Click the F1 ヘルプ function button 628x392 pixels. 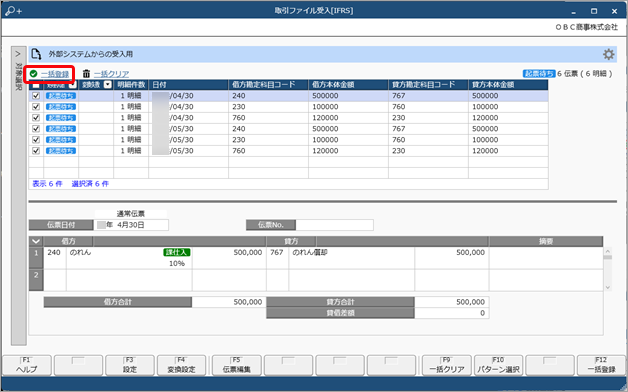[27, 365]
